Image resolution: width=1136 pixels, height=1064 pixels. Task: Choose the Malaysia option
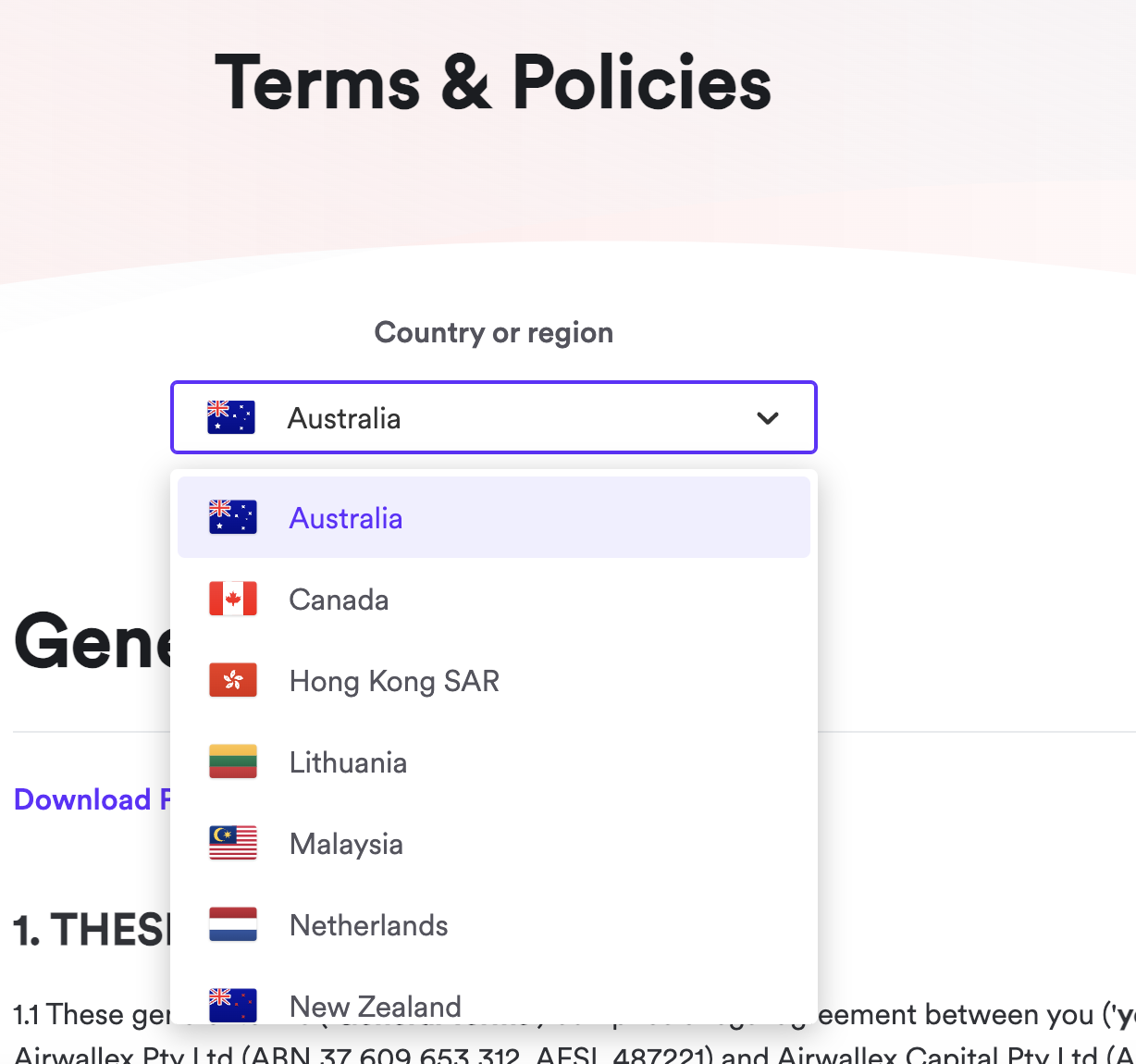494,843
